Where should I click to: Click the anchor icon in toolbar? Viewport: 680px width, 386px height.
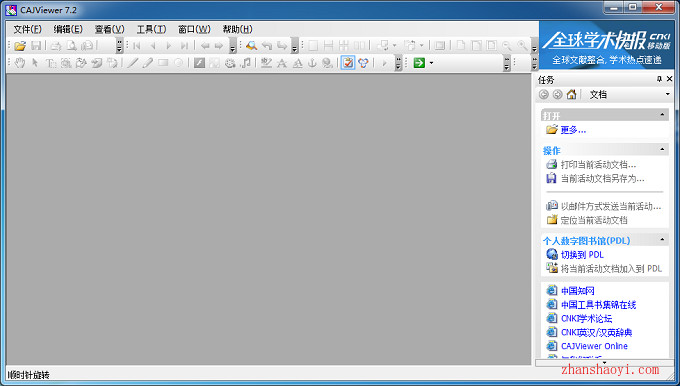(x=312, y=63)
